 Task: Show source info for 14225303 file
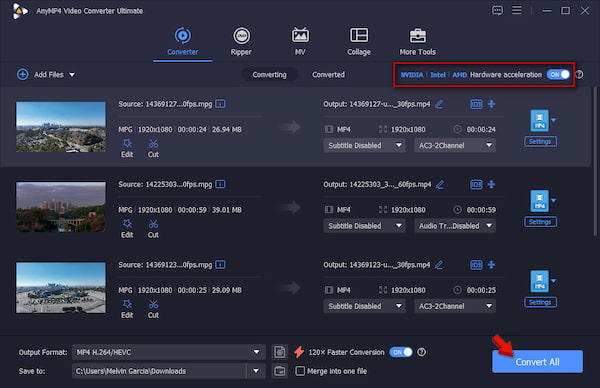[220, 184]
